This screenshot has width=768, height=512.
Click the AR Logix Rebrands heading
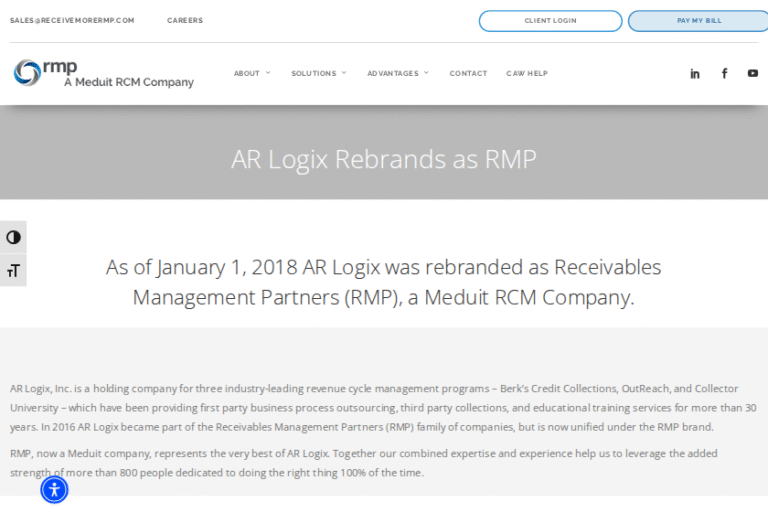point(384,159)
